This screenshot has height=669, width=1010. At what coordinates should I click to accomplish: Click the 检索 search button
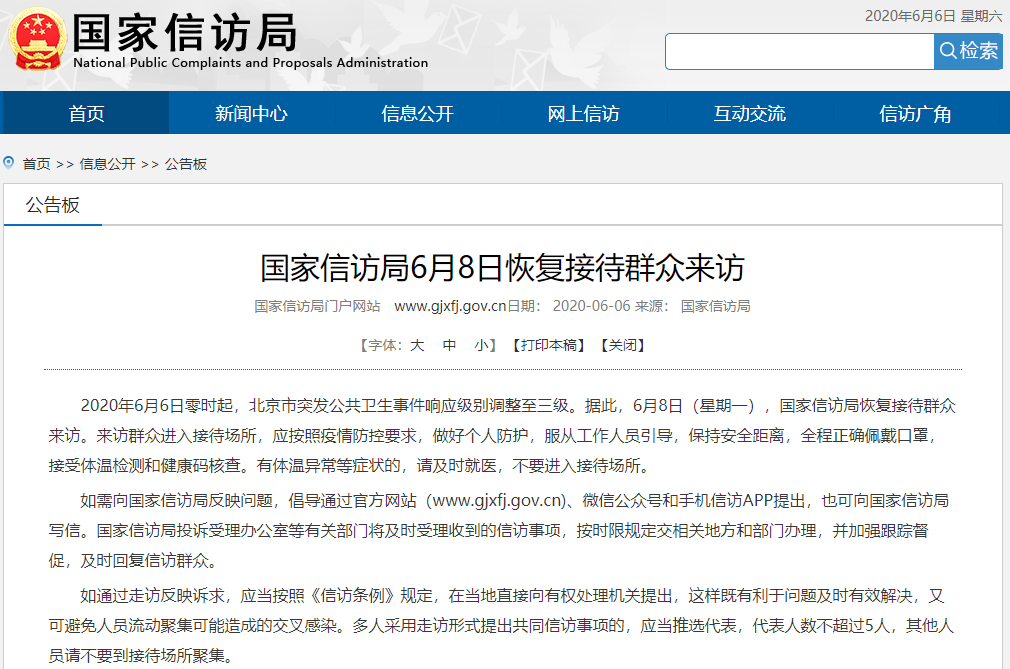coord(968,51)
